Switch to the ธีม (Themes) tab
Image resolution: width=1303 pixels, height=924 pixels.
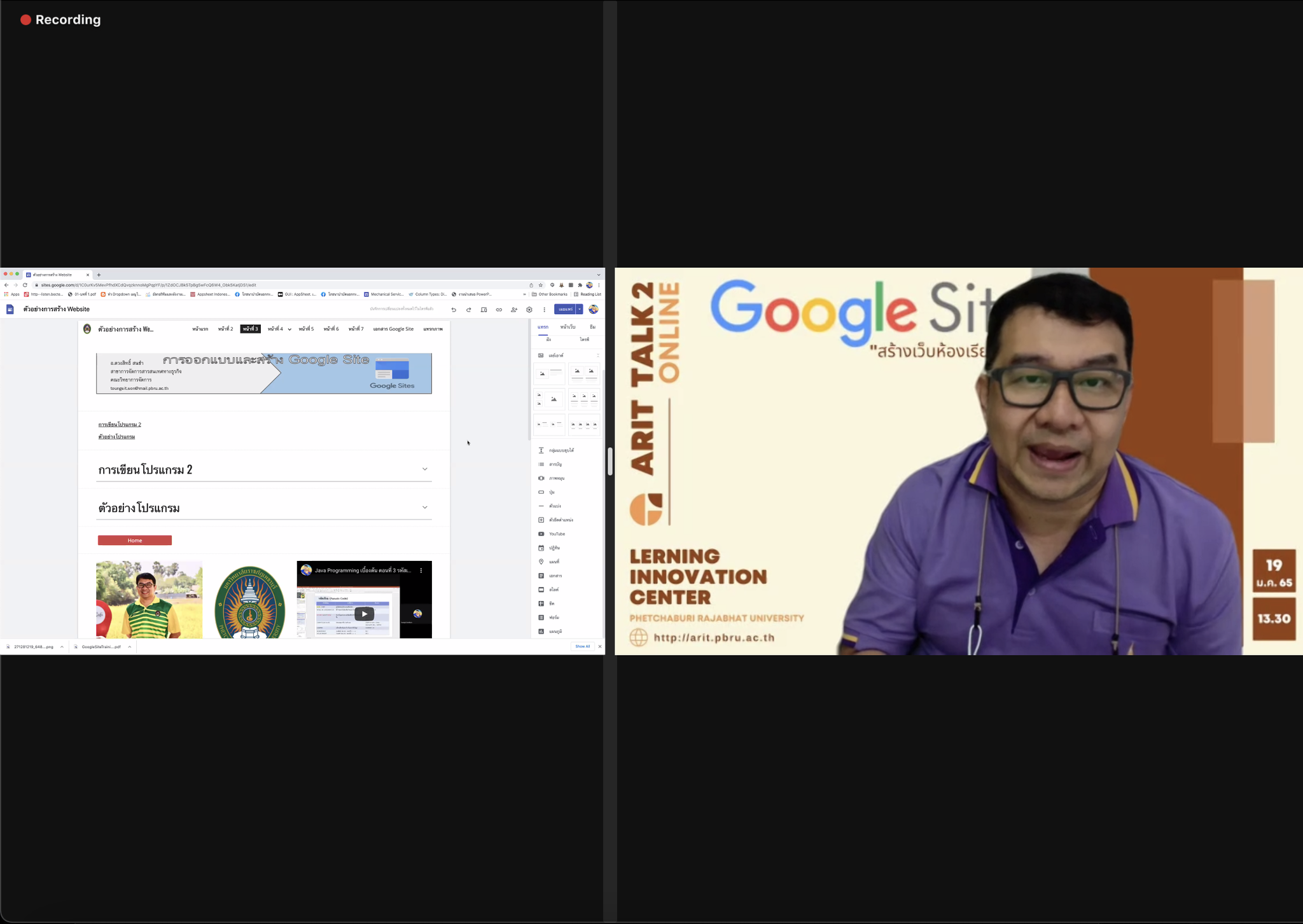[x=592, y=327]
